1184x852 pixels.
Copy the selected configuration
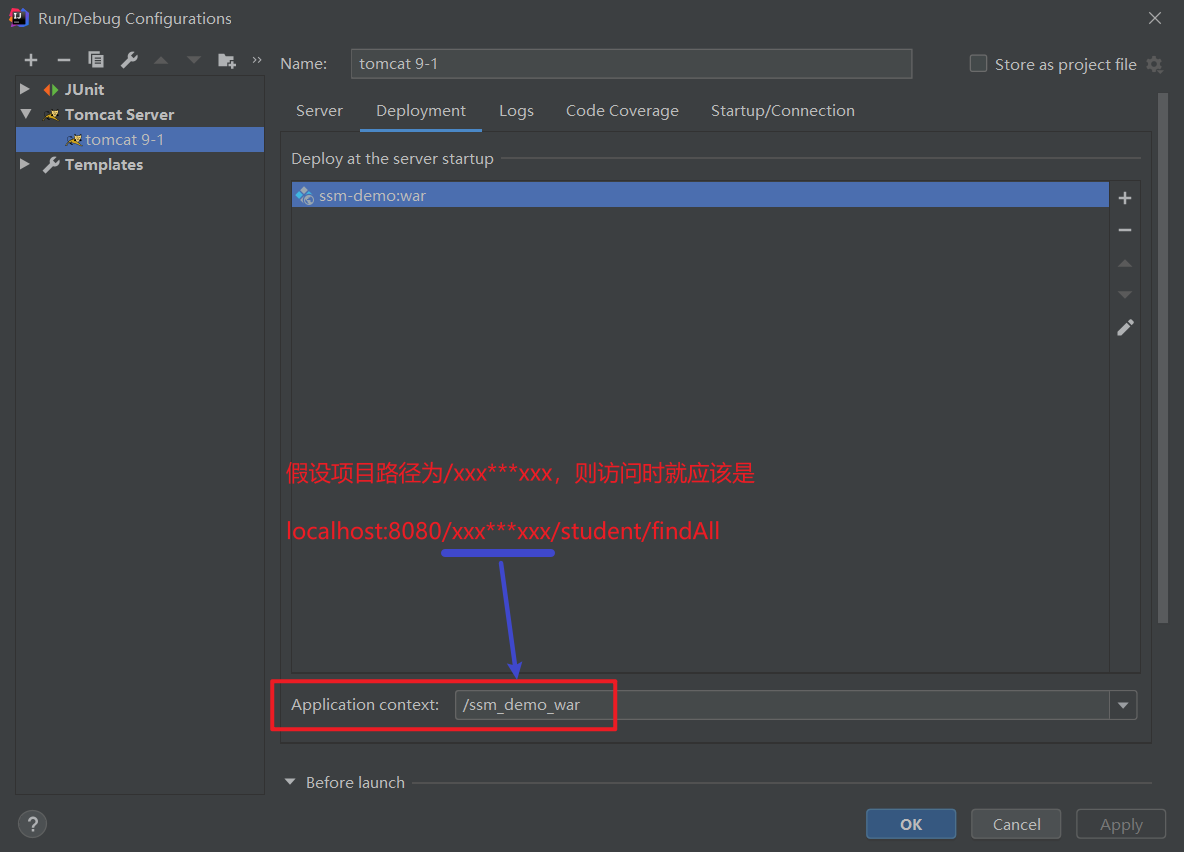(x=96, y=60)
